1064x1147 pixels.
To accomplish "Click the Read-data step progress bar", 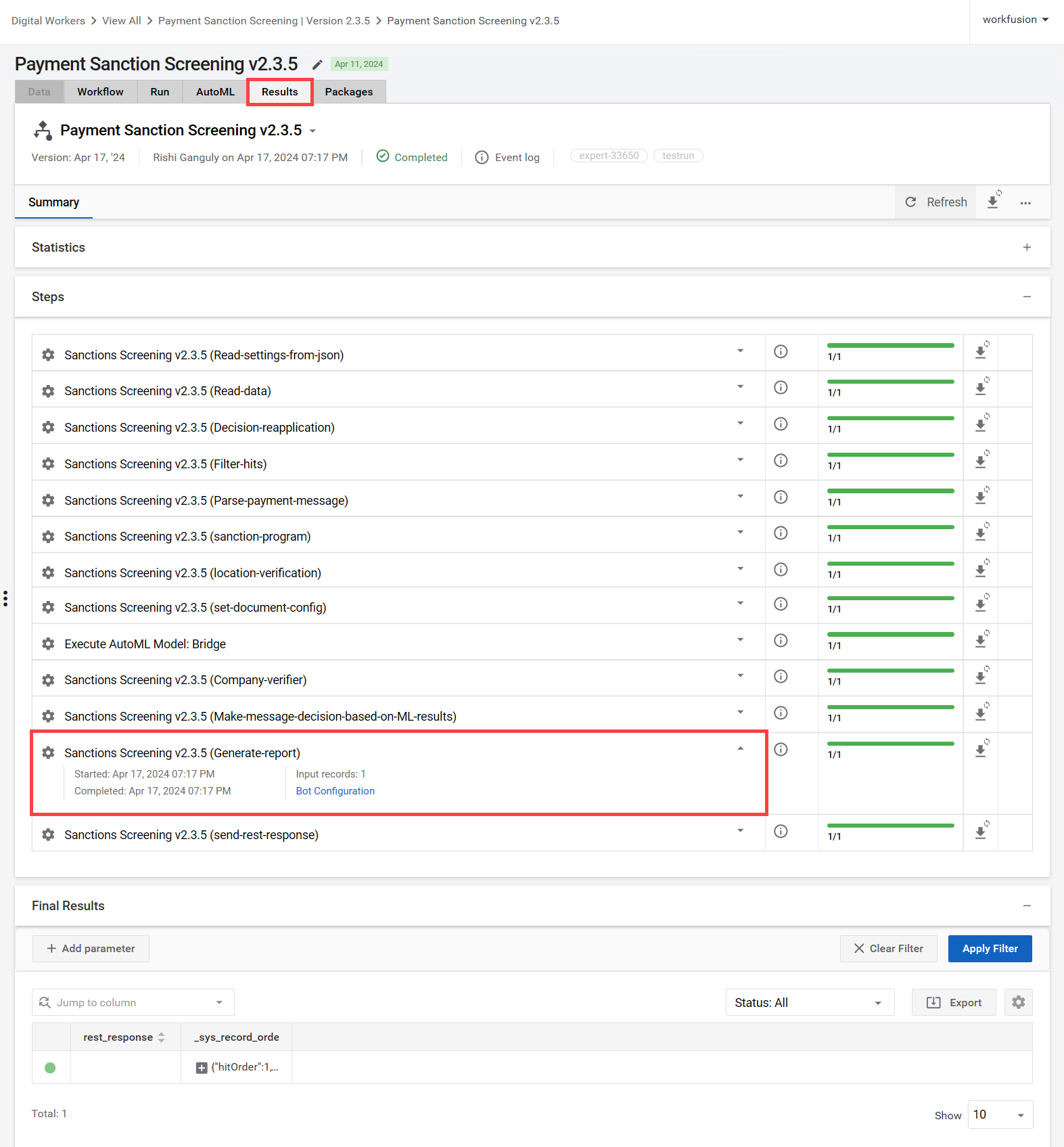I will pyautogui.click(x=890, y=382).
